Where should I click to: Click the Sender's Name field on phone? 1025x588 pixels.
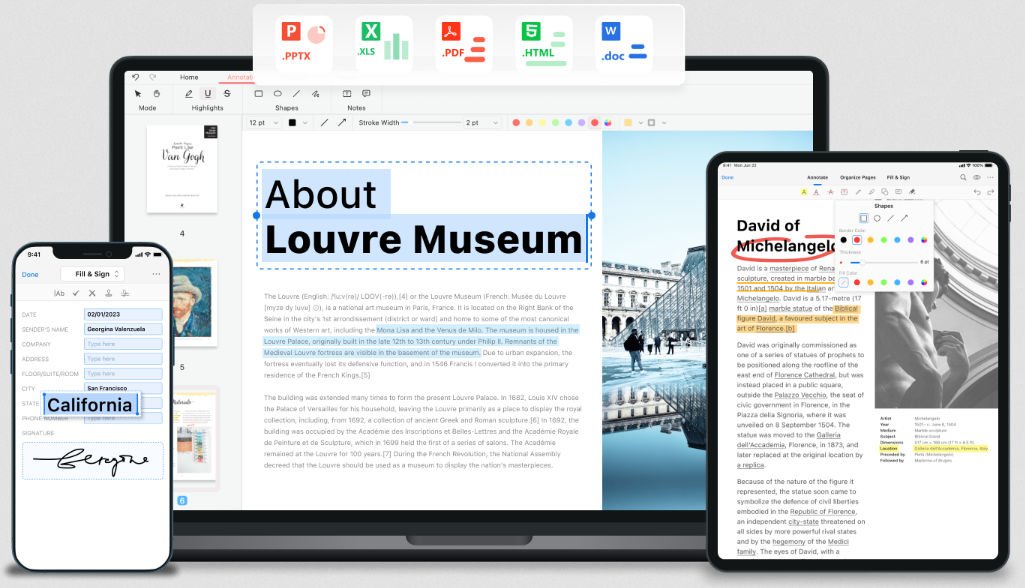coord(123,329)
